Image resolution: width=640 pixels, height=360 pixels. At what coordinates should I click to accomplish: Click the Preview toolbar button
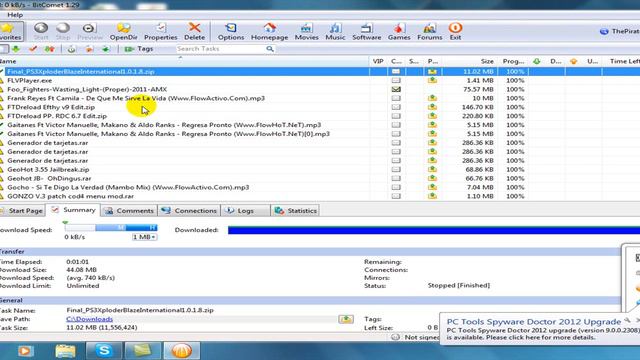click(x=89, y=31)
